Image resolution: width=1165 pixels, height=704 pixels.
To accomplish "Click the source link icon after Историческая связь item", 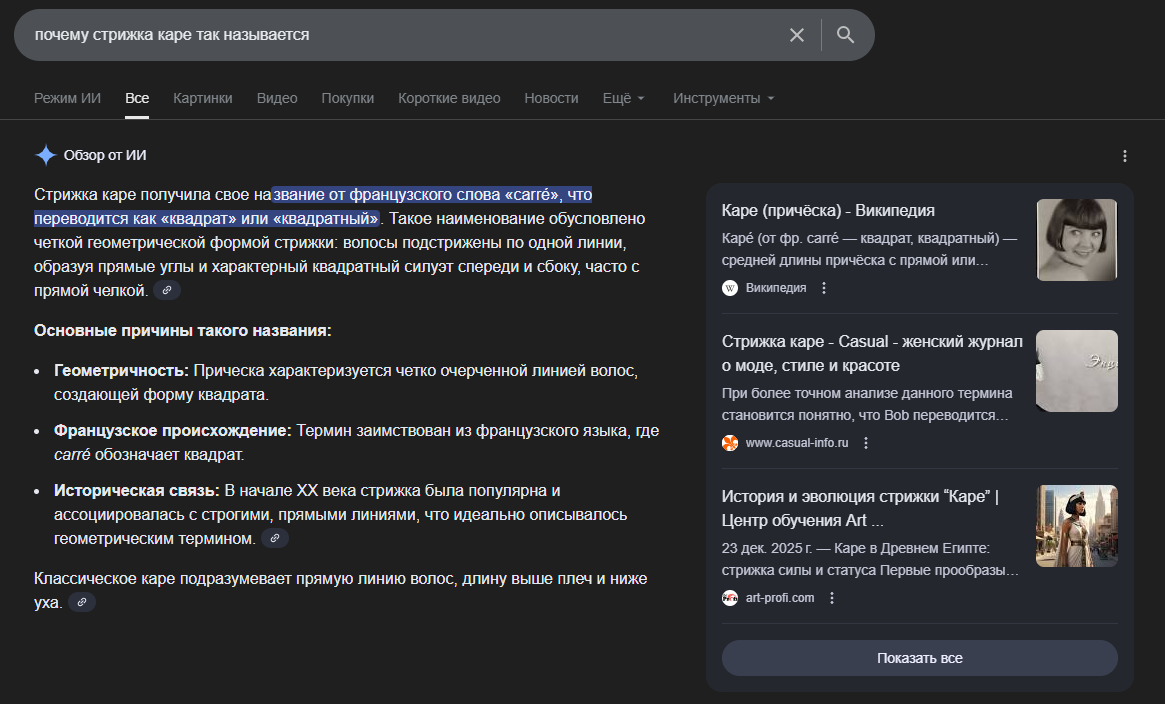I will pos(275,539).
